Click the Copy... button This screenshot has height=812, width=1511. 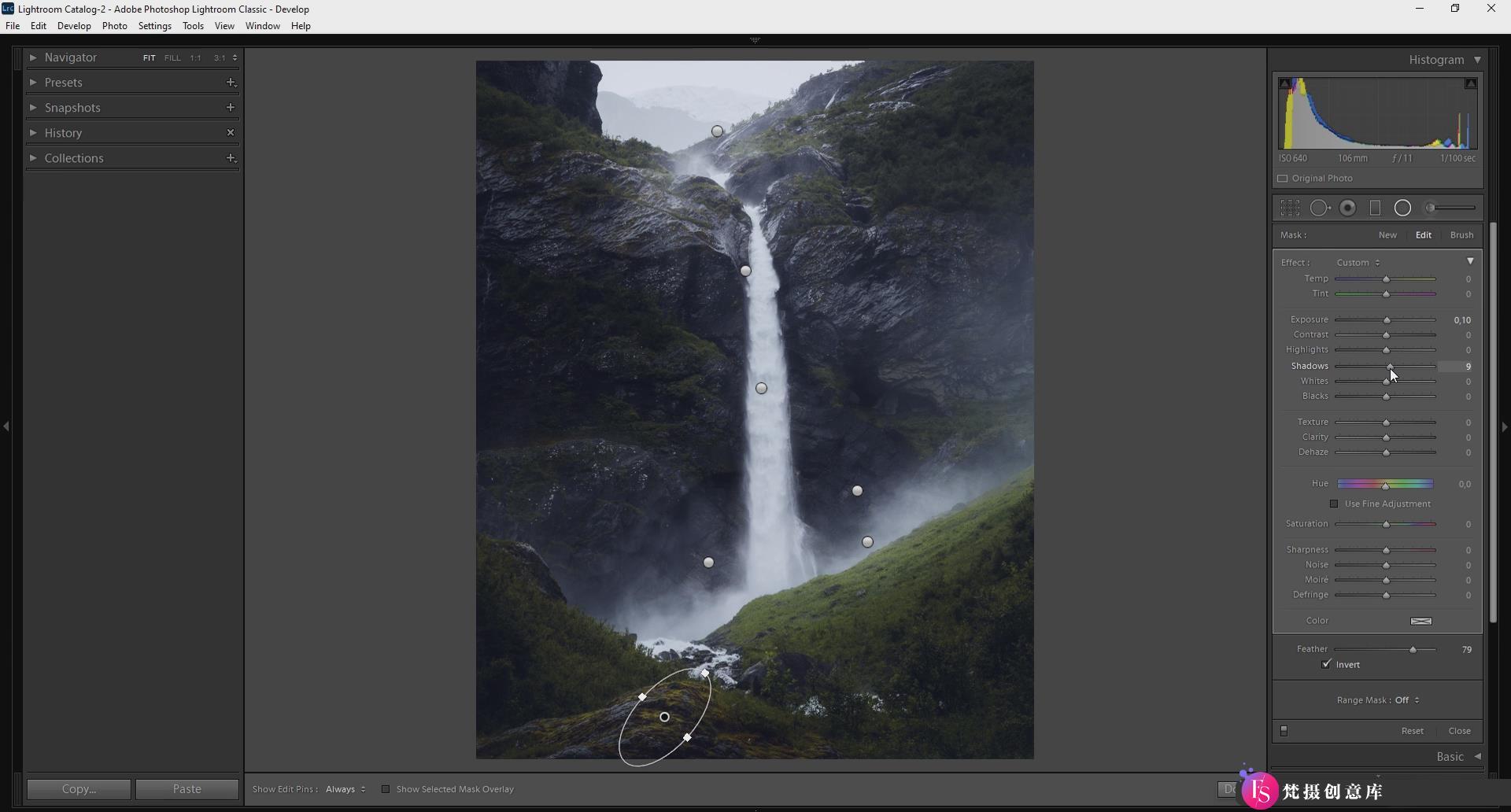point(79,789)
